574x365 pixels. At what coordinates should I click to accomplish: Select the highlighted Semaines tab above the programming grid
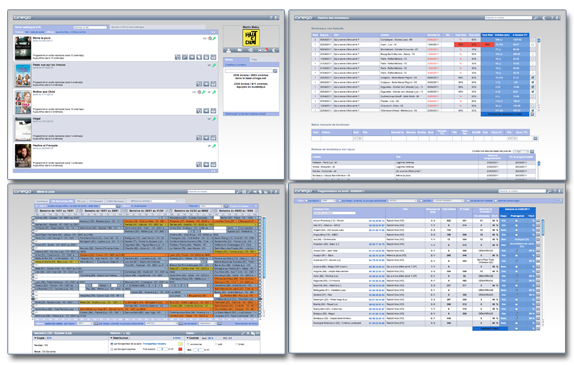(x=61, y=201)
